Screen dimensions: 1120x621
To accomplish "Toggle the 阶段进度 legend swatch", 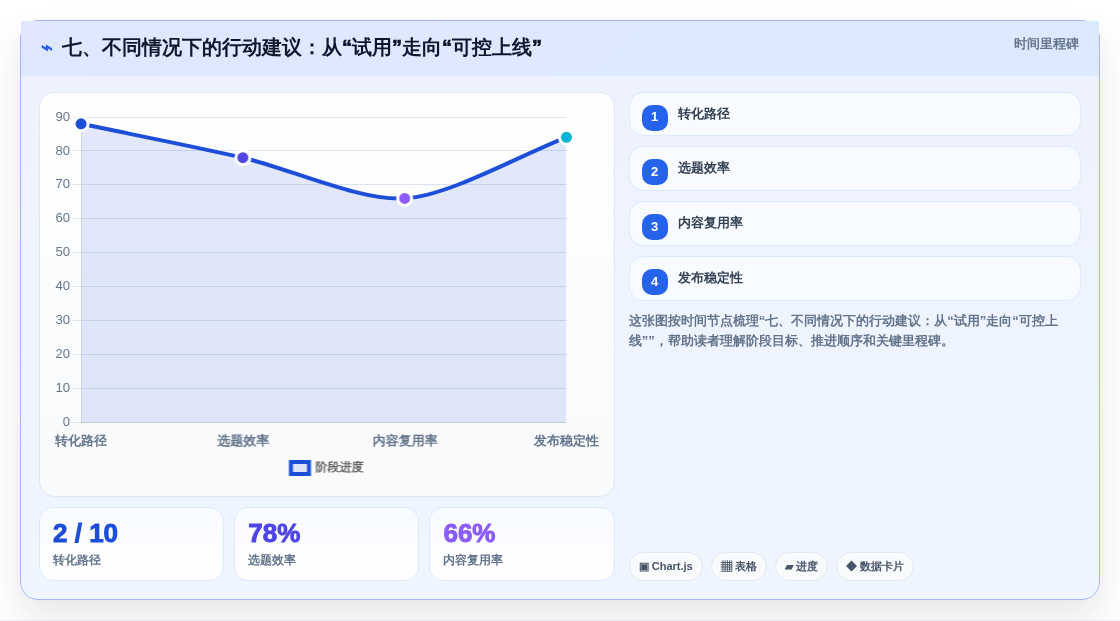I will pos(299,467).
